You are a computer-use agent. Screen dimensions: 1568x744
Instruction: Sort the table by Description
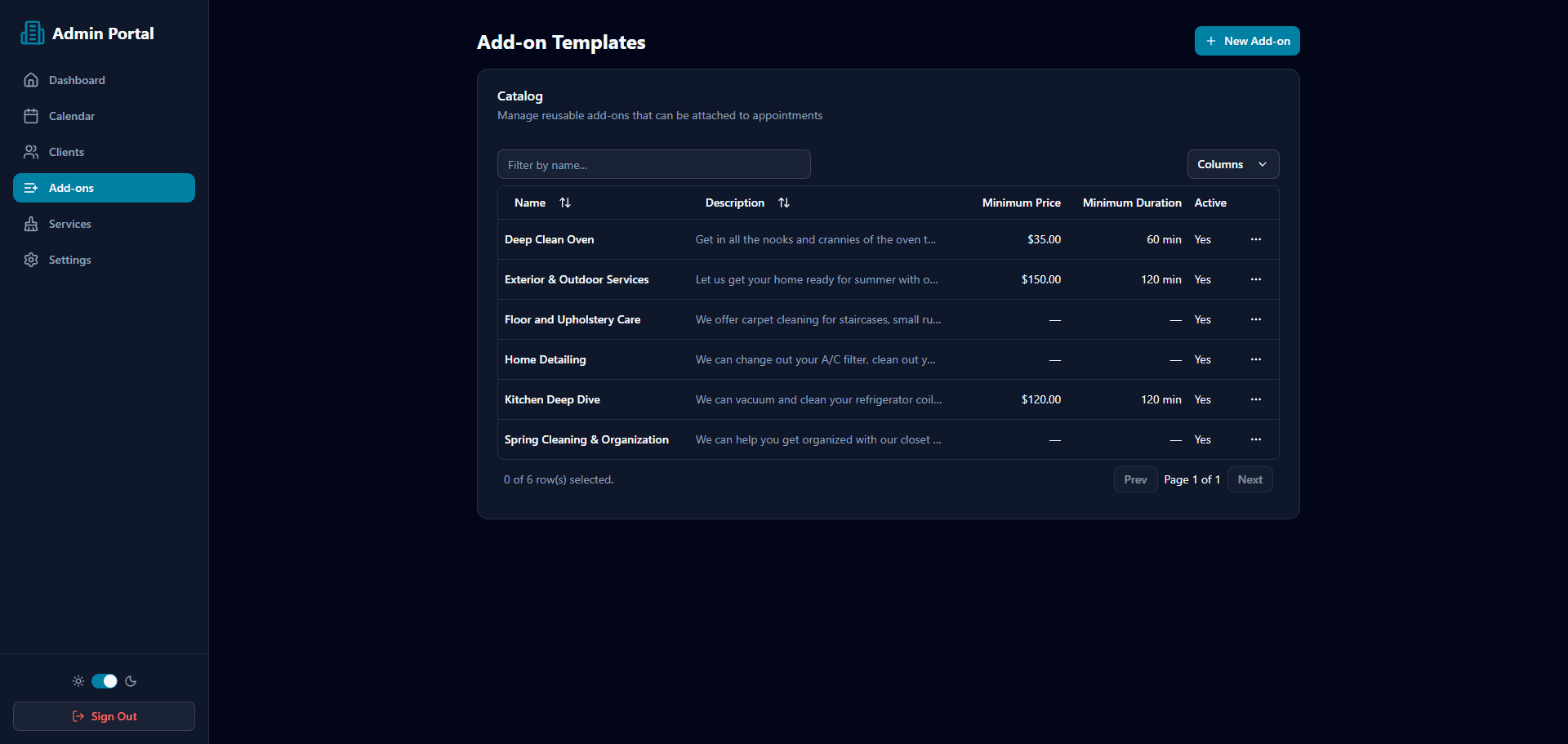783,203
